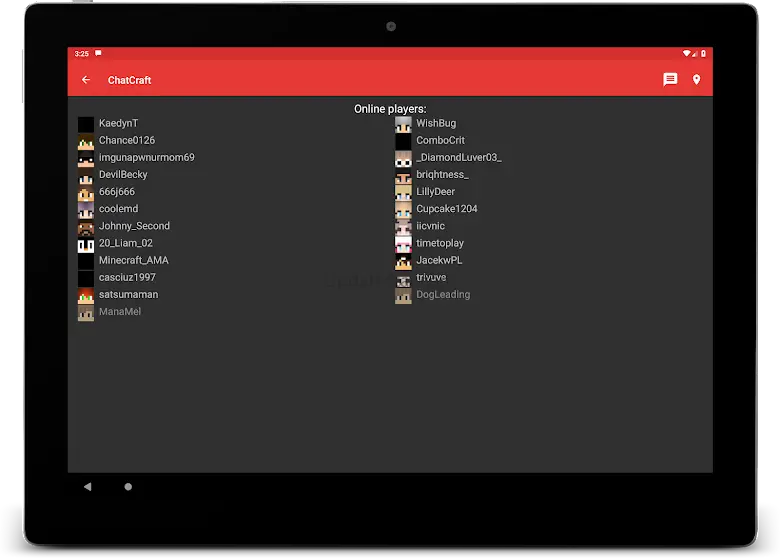Select player name iicvnic

click(430, 226)
